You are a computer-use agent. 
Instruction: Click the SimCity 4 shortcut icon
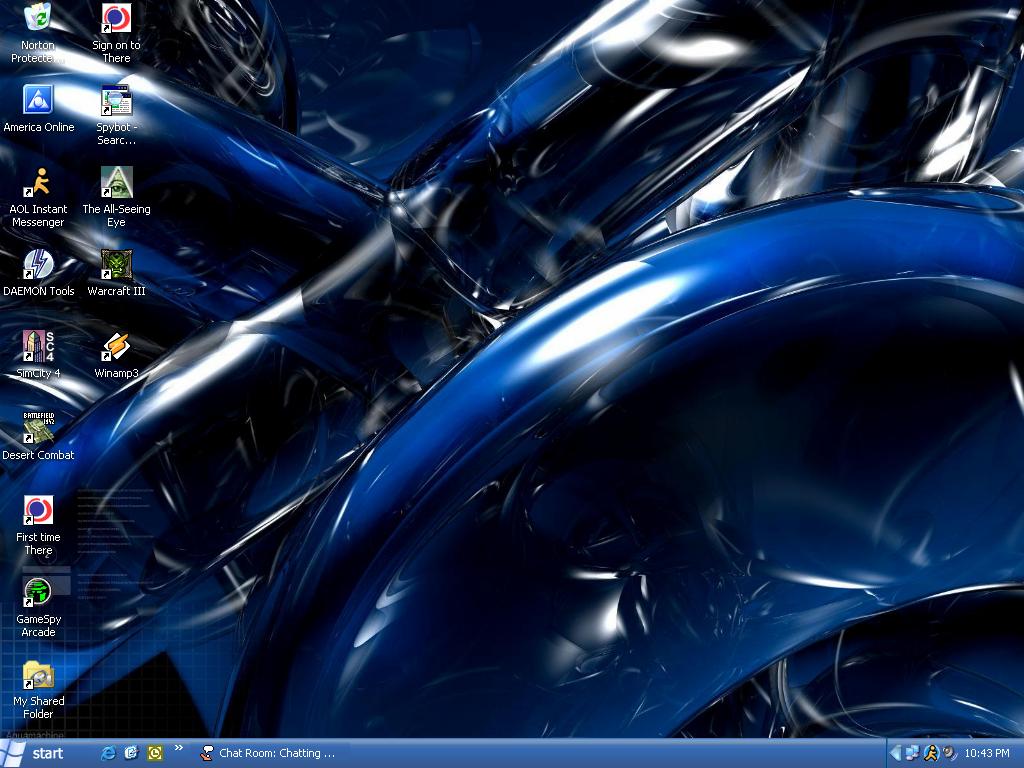point(38,346)
